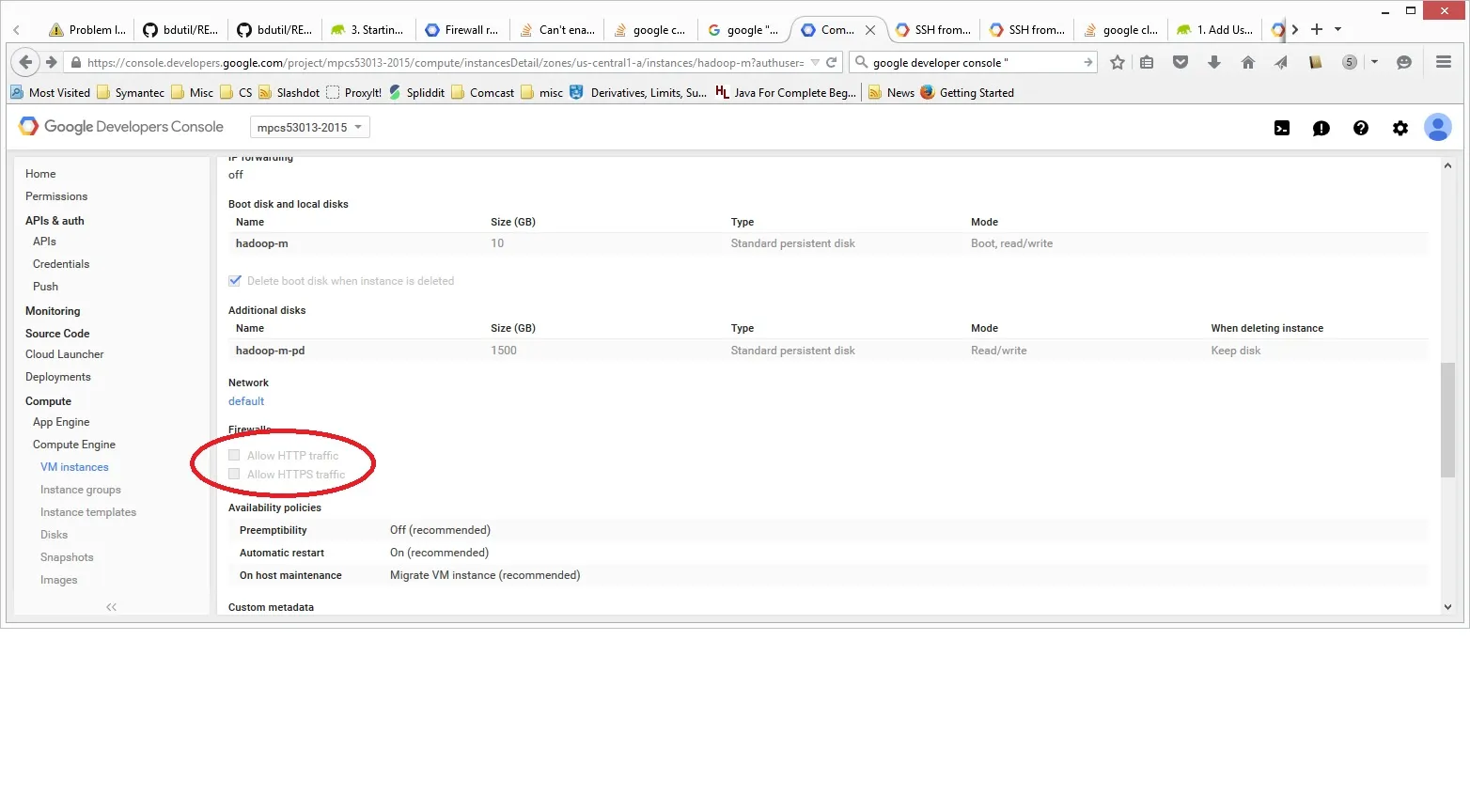Switch to the Can't ena... tab

pos(556,30)
